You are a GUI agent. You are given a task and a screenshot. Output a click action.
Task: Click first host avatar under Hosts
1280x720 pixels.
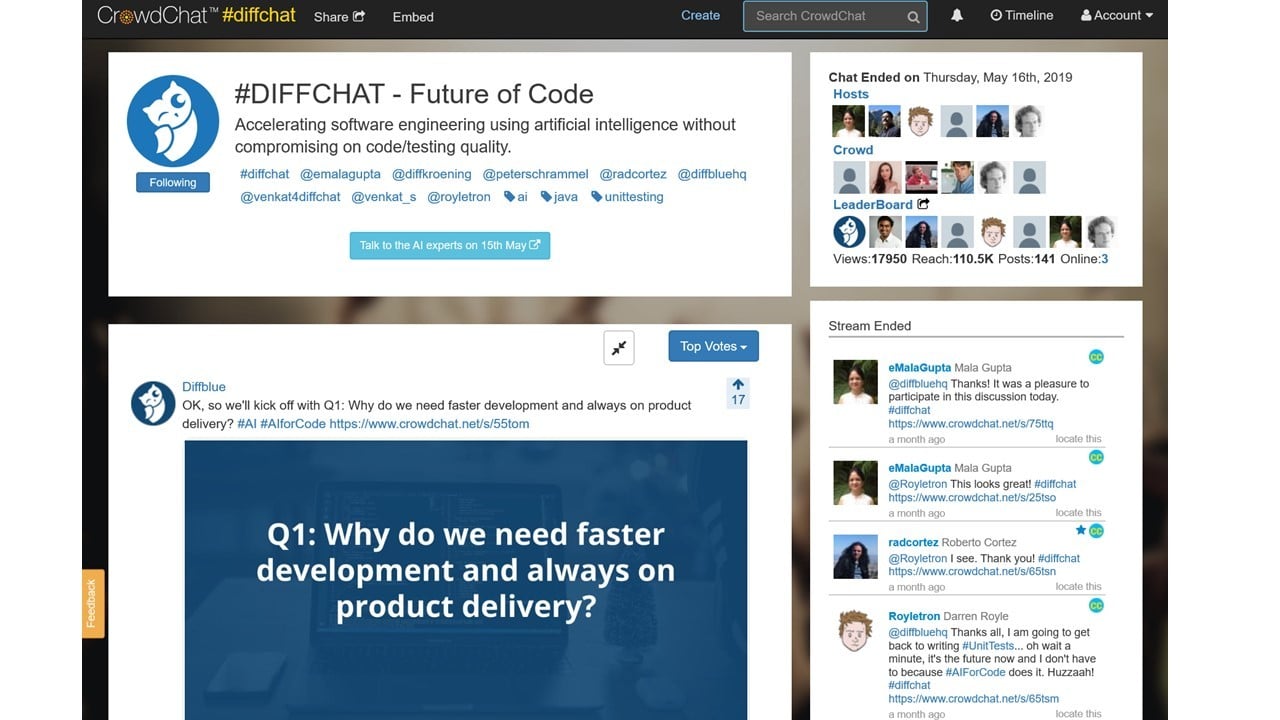849,121
